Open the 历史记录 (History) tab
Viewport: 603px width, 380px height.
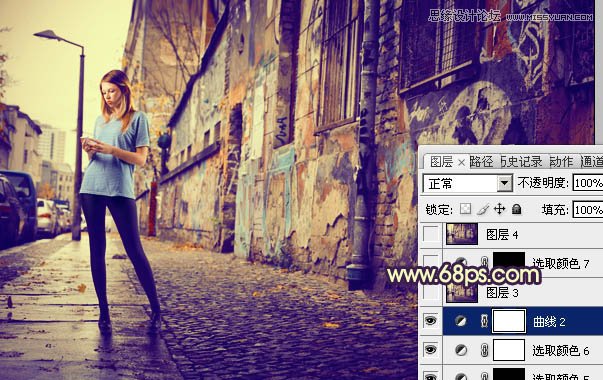tap(521, 162)
